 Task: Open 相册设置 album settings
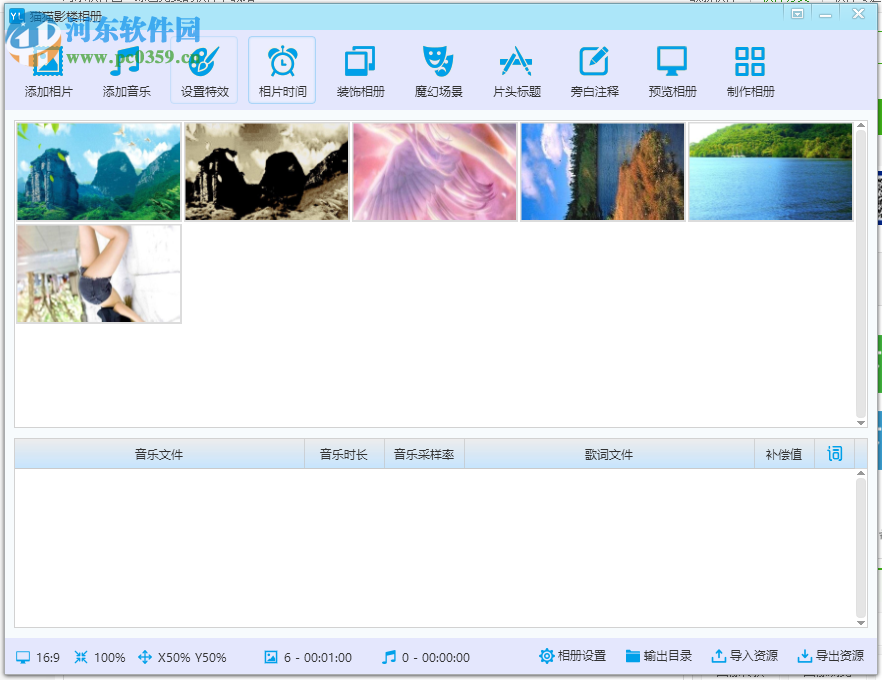(x=573, y=656)
